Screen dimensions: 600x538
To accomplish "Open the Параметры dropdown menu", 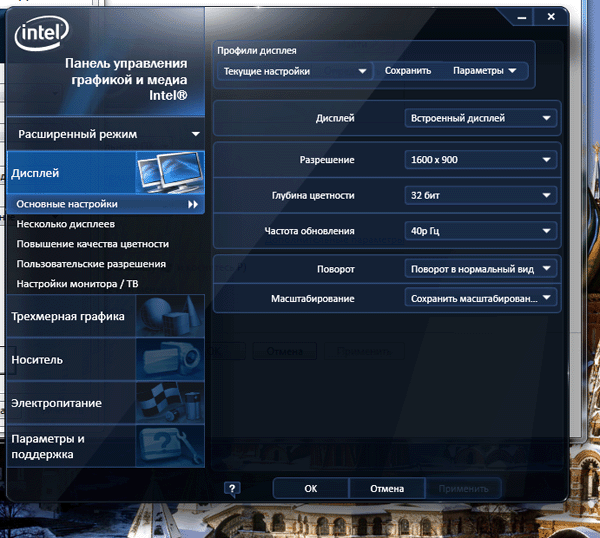I will (484, 71).
